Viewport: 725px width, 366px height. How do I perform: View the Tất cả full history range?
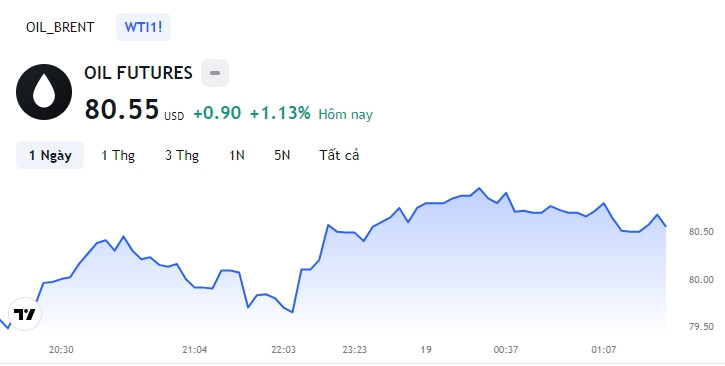[339, 155]
